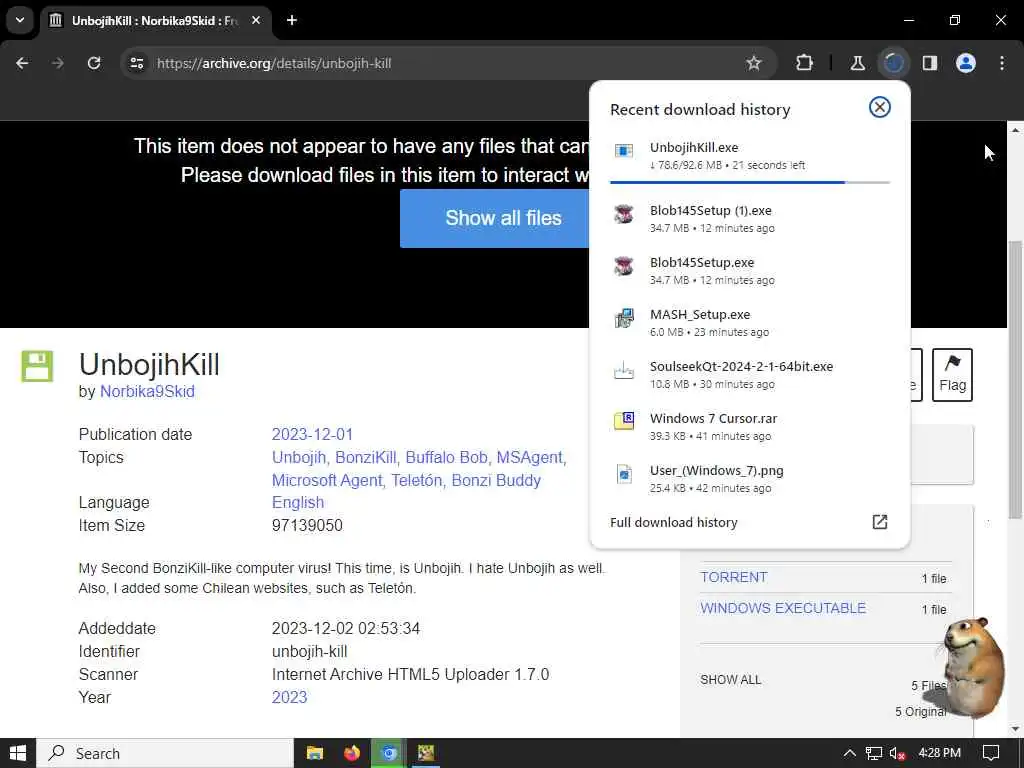Screen dimensions: 1024x768
Task: Open Chrome three-dot menu
Action: tap(1002, 63)
